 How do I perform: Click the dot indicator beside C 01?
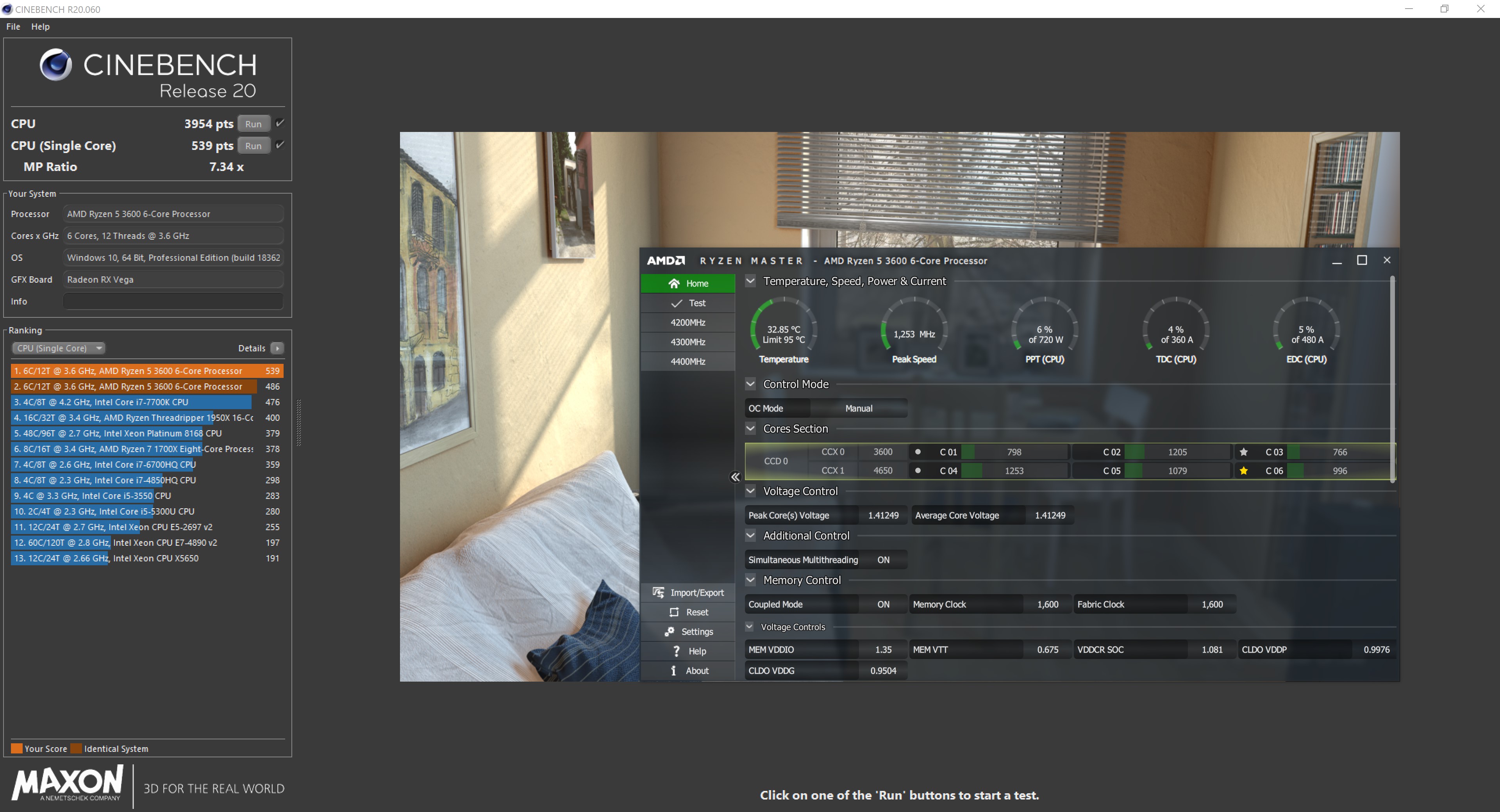(x=918, y=452)
